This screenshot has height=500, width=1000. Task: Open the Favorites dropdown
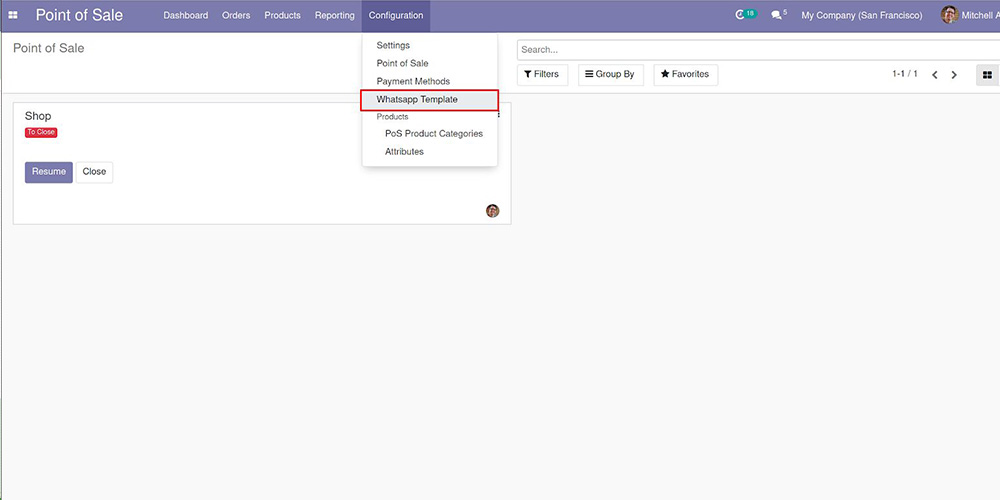685,75
